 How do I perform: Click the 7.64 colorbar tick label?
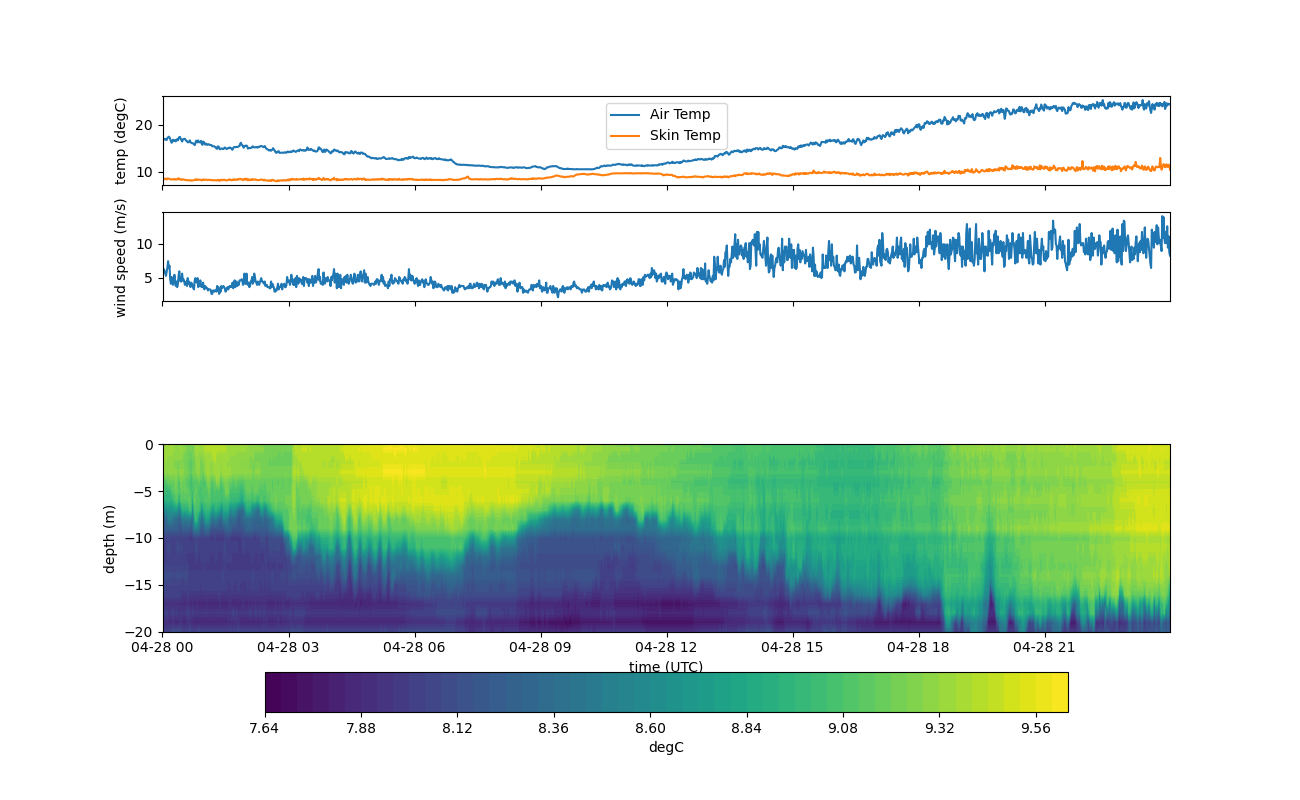tap(264, 728)
